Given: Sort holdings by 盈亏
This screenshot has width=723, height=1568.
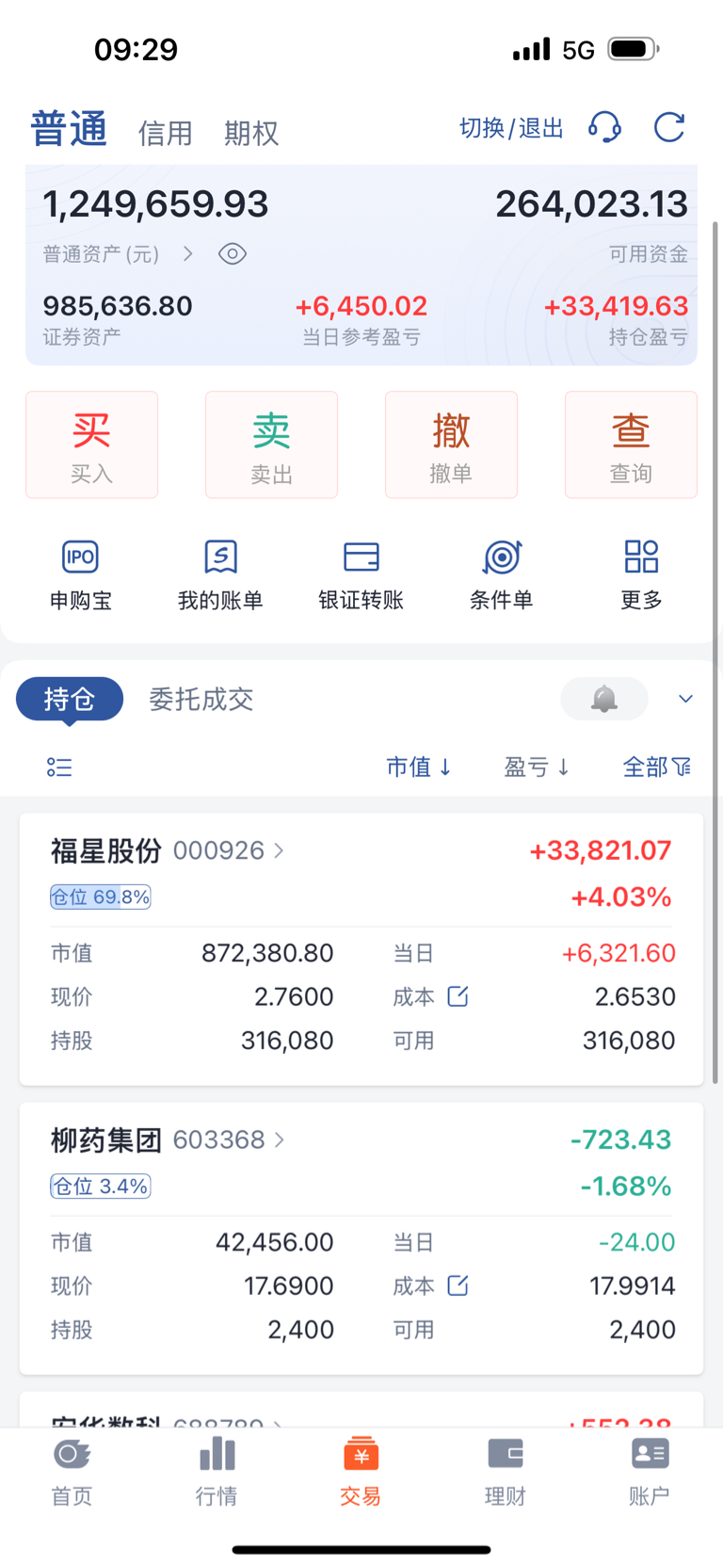Looking at the screenshot, I should 537,768.
